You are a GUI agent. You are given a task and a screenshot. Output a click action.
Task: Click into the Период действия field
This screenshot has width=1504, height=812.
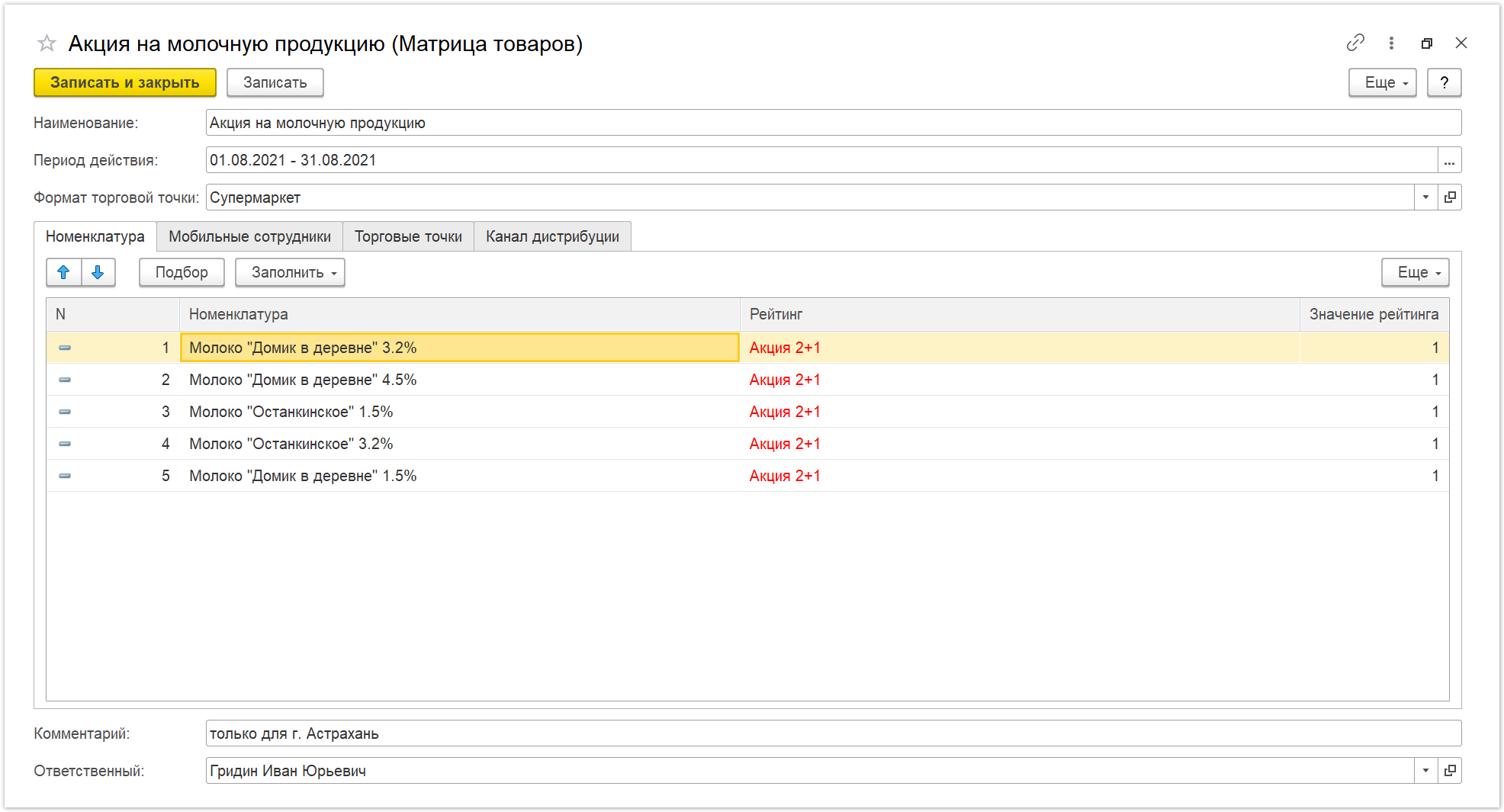coord(821,160)
